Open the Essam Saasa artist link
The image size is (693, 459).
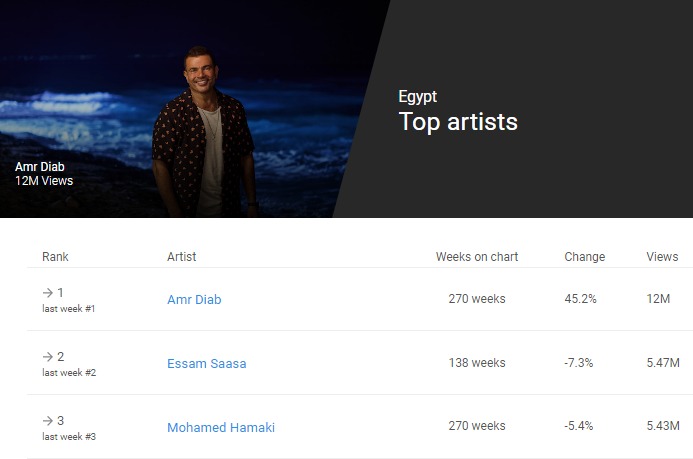click(206, 364)
